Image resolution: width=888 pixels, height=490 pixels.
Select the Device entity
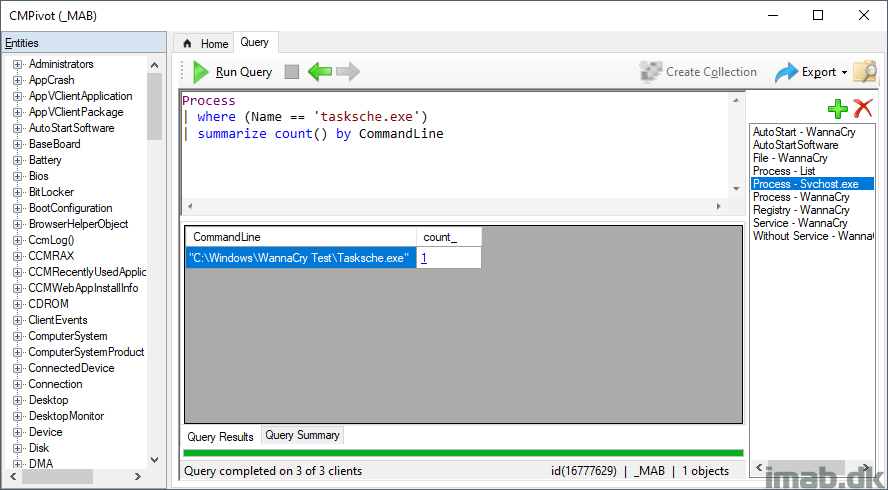pos(45,432)
